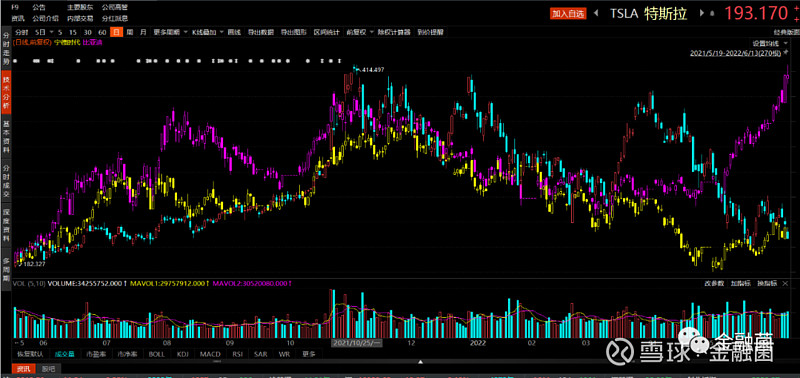Image resolution: width=800 pixels, height=378 pixels.
Task: Open 技术分析 sidebar section
Action: tap(6, 93)
